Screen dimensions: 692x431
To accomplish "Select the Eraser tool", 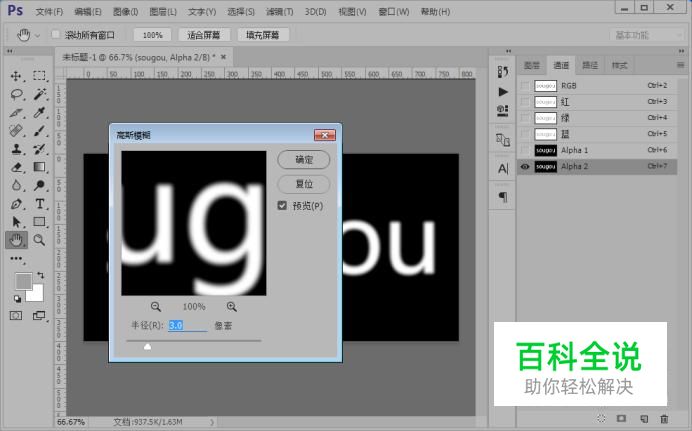I will tap(16, 167).
